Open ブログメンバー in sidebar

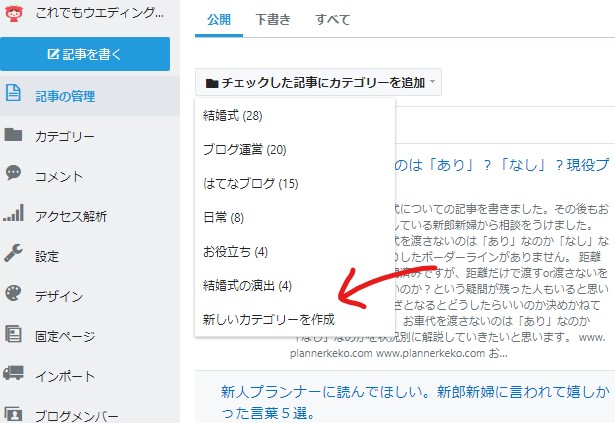[77, 416]
